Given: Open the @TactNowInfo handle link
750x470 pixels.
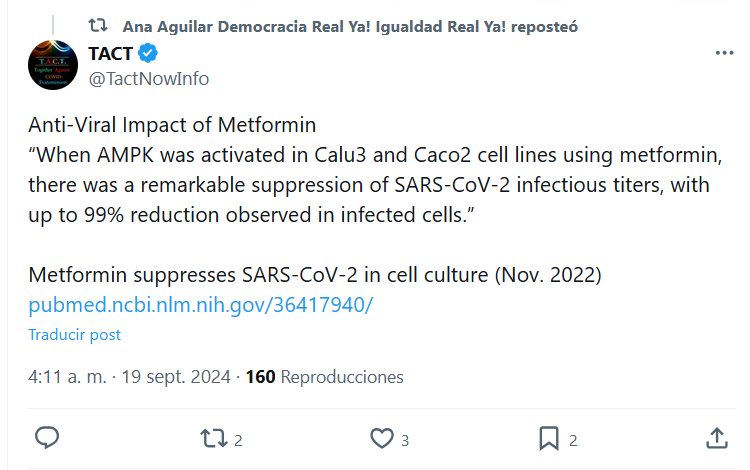Looking at the screenshot, I should 148,78.
